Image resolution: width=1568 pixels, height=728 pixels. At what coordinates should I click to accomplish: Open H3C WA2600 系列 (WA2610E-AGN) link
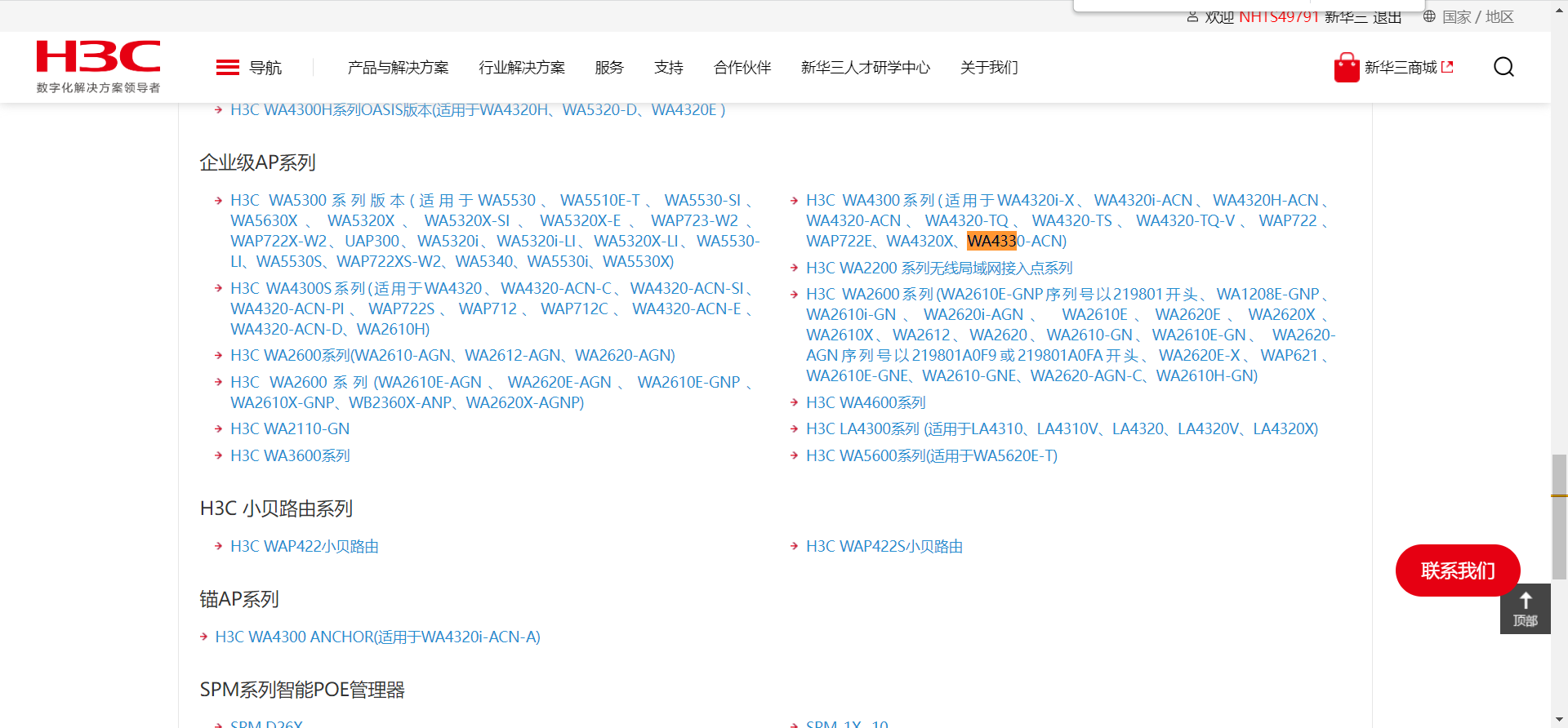coord(495,393)
